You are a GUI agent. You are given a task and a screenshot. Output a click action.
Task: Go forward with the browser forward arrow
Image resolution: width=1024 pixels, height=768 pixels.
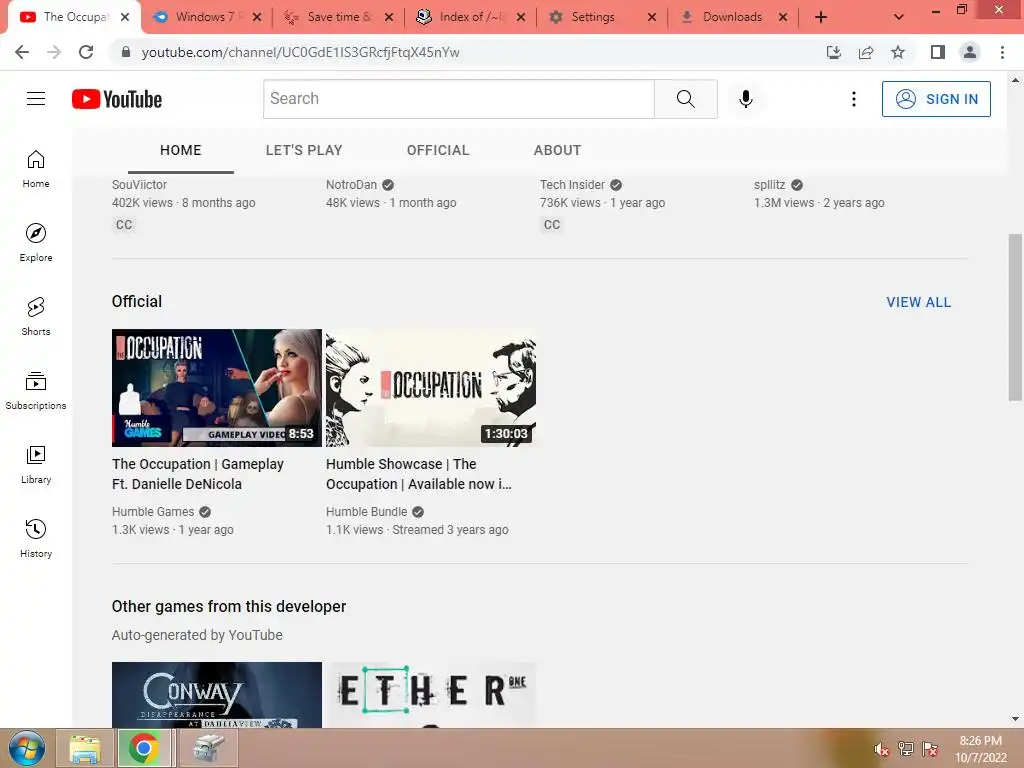coord(54,52)
